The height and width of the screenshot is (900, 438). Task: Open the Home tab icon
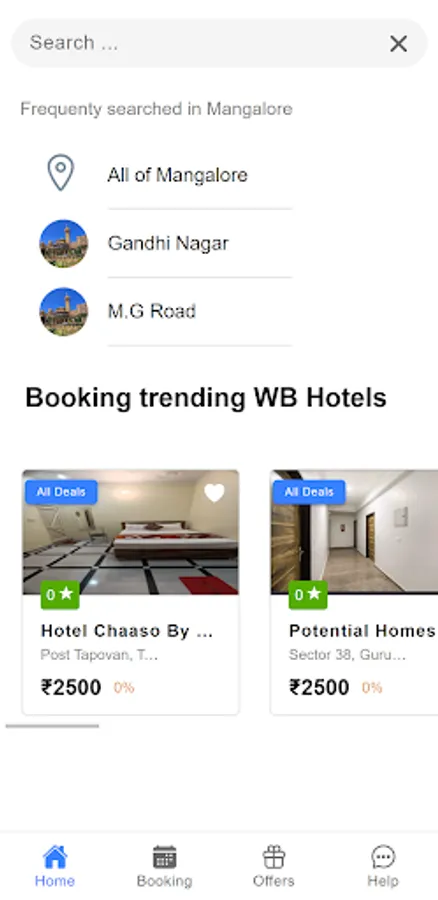[55, 857]
